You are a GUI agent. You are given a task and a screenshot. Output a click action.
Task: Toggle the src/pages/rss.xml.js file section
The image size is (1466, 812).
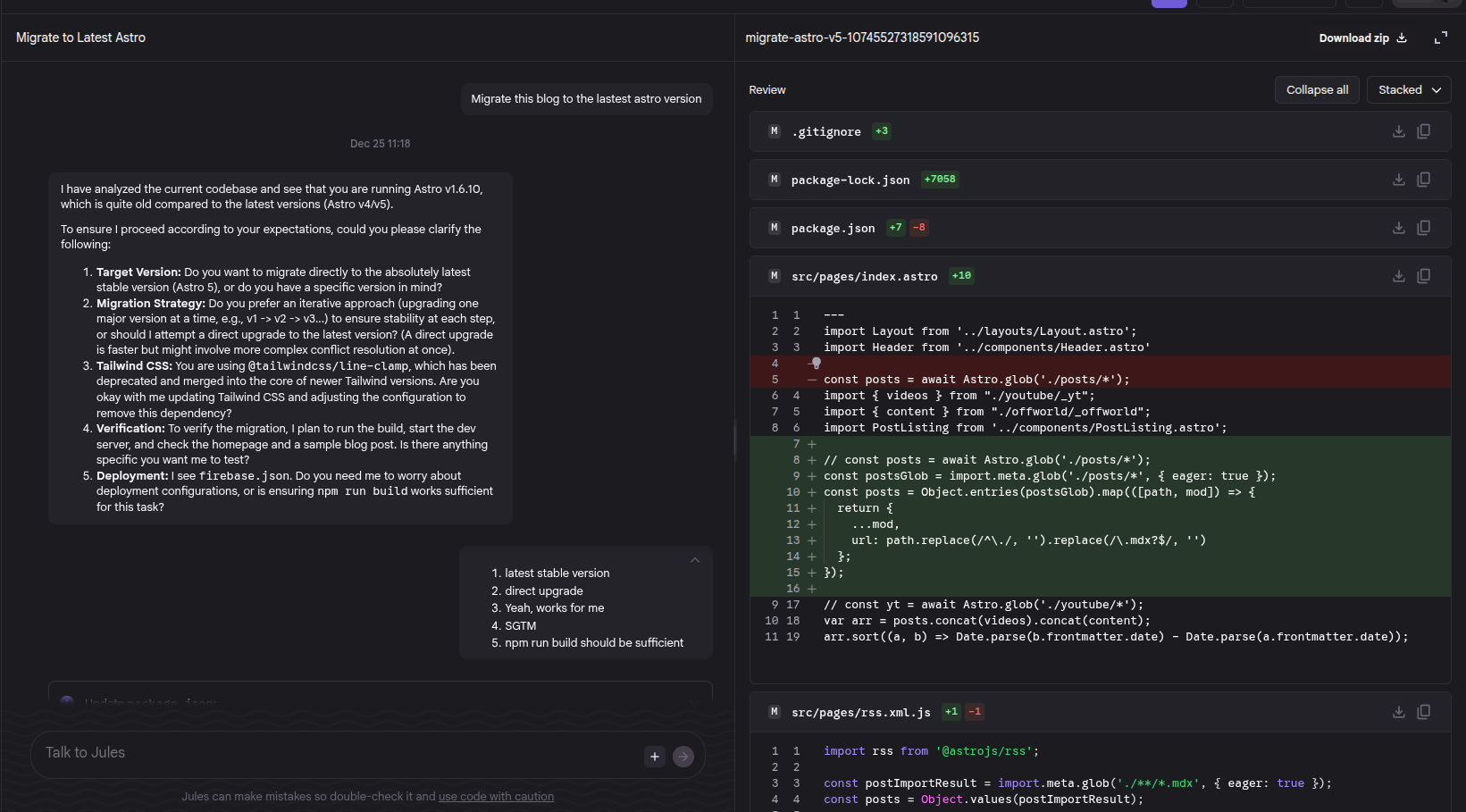pos(860,713)
